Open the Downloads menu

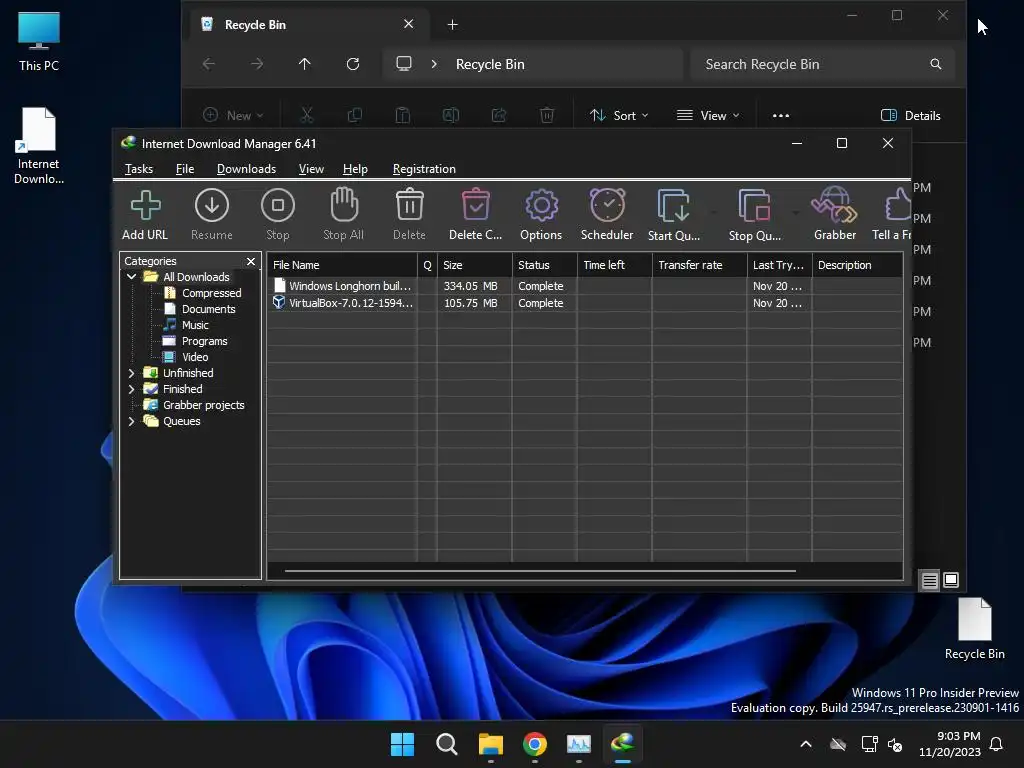click(246, 169)
